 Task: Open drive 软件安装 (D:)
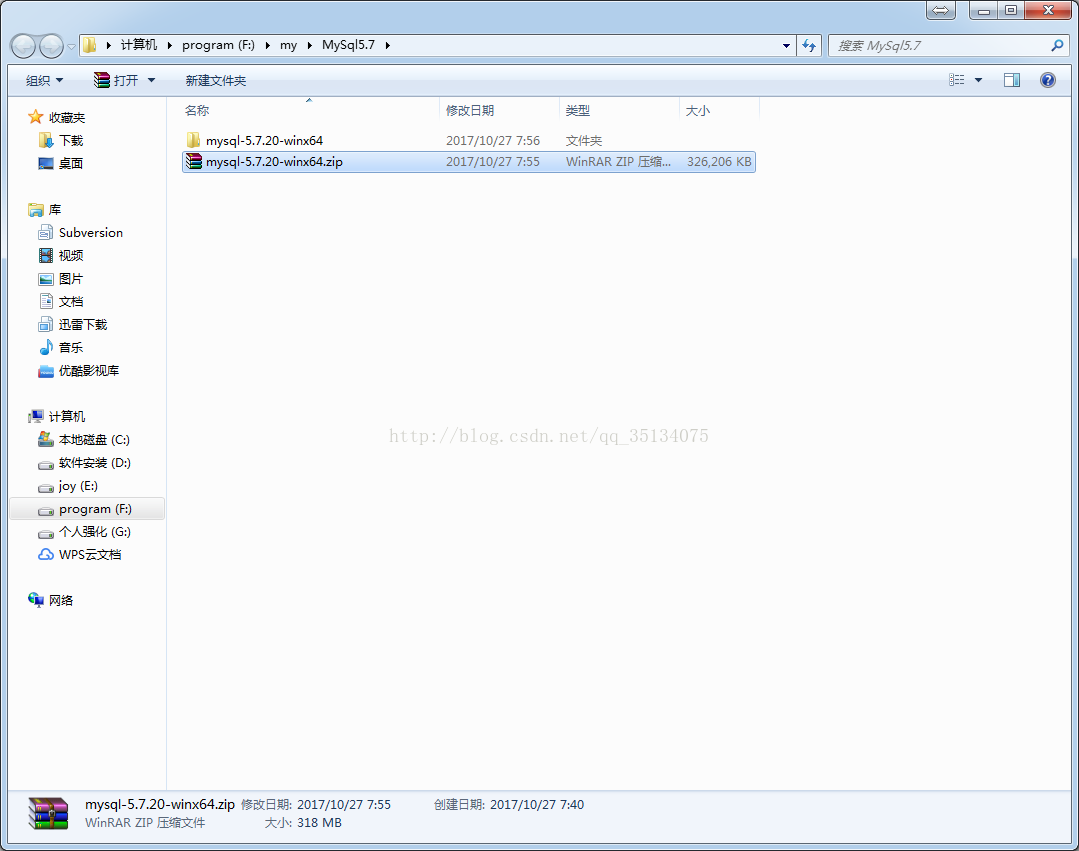pos(95,462)
